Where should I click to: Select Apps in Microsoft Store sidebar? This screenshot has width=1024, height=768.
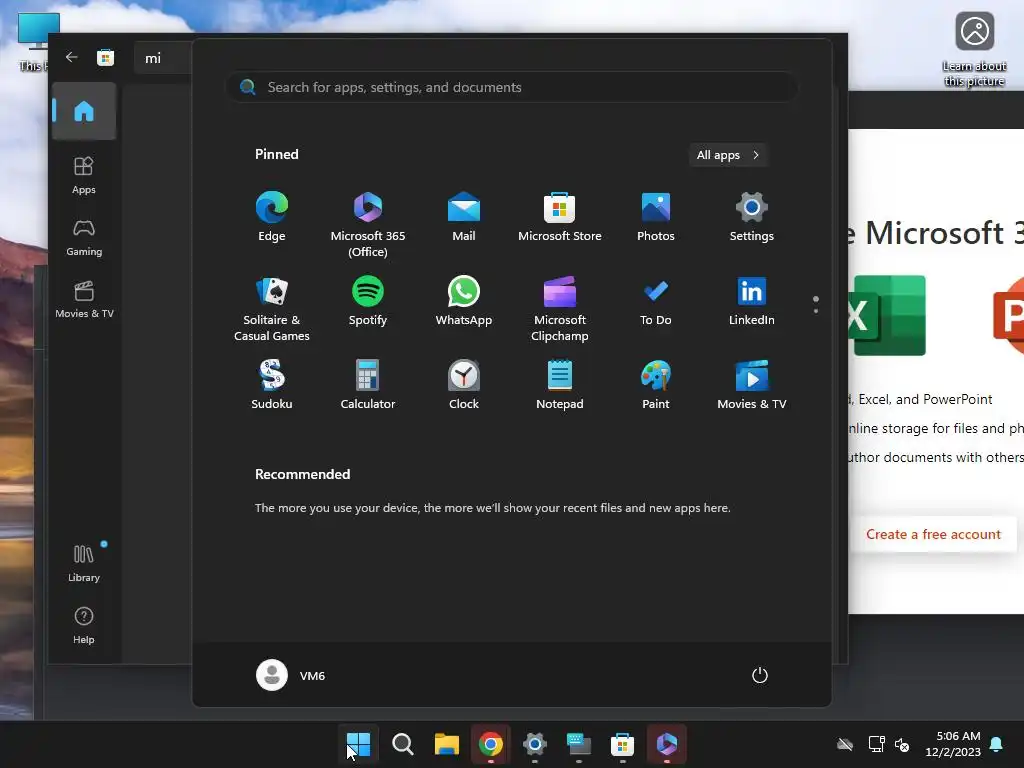84,176
